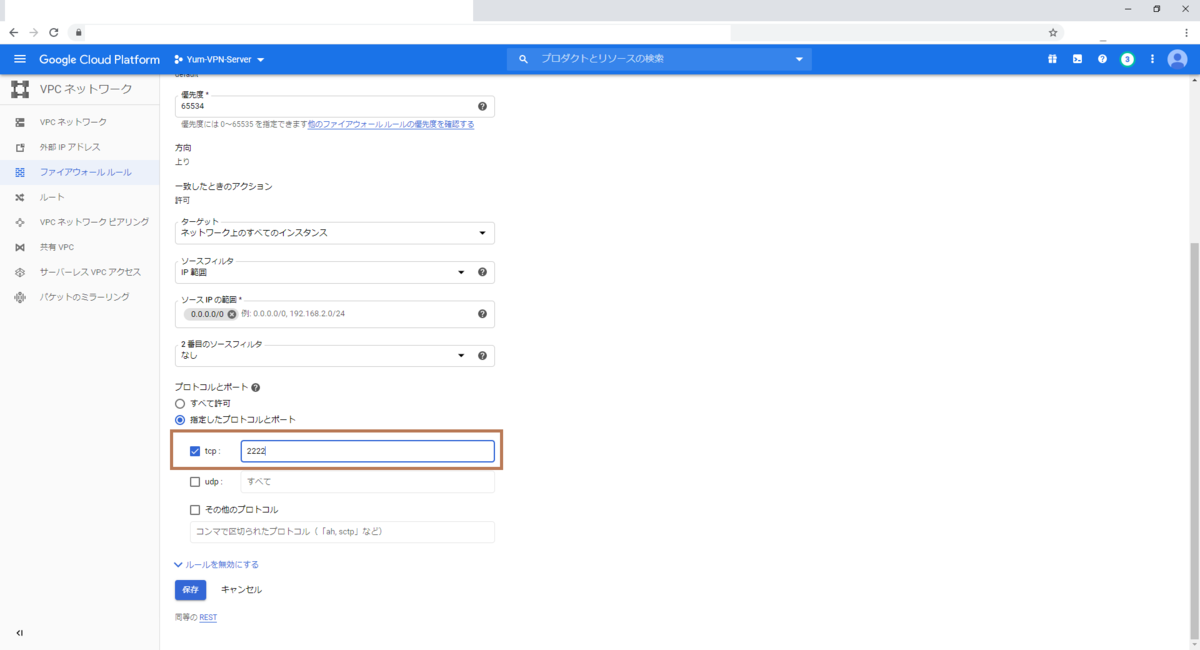Click help icon beside 2 番目のソースフィルタ

point(482,355)
